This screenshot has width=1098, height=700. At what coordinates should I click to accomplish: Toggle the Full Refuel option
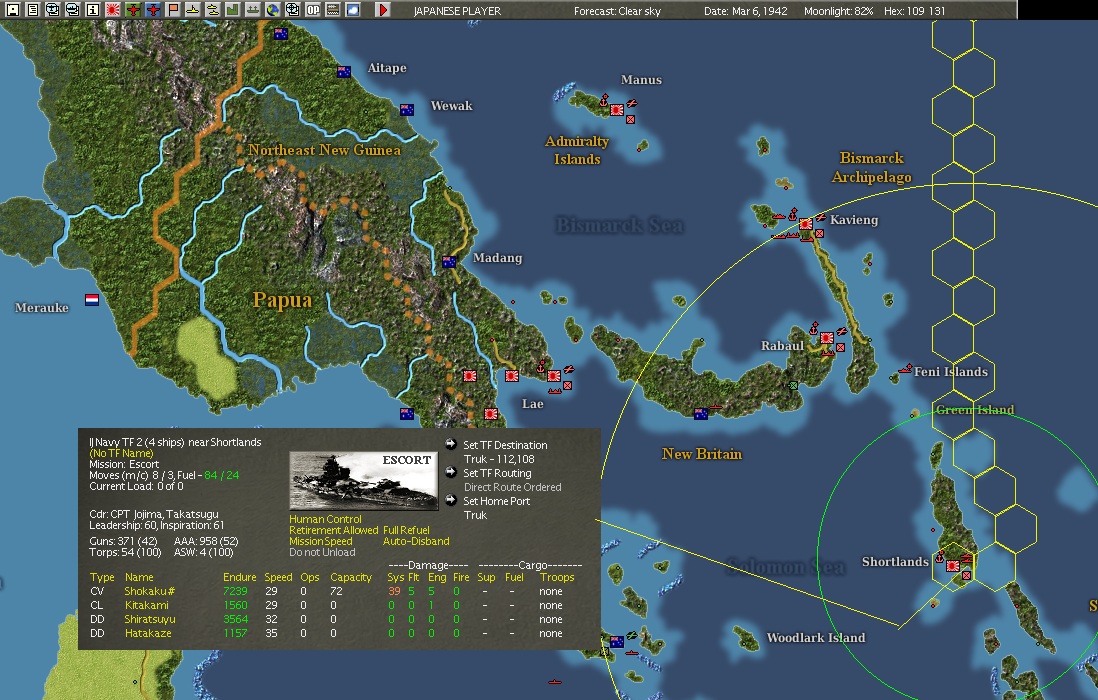(x=406, y=531)
